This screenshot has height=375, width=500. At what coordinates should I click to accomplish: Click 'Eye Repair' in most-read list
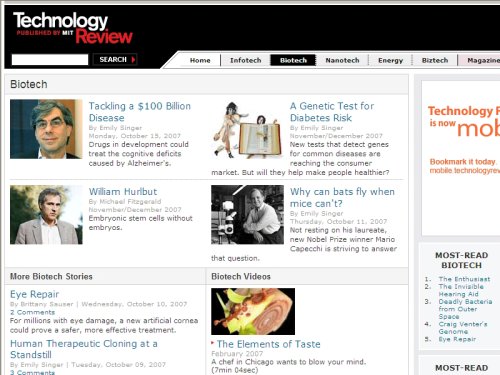457,339
